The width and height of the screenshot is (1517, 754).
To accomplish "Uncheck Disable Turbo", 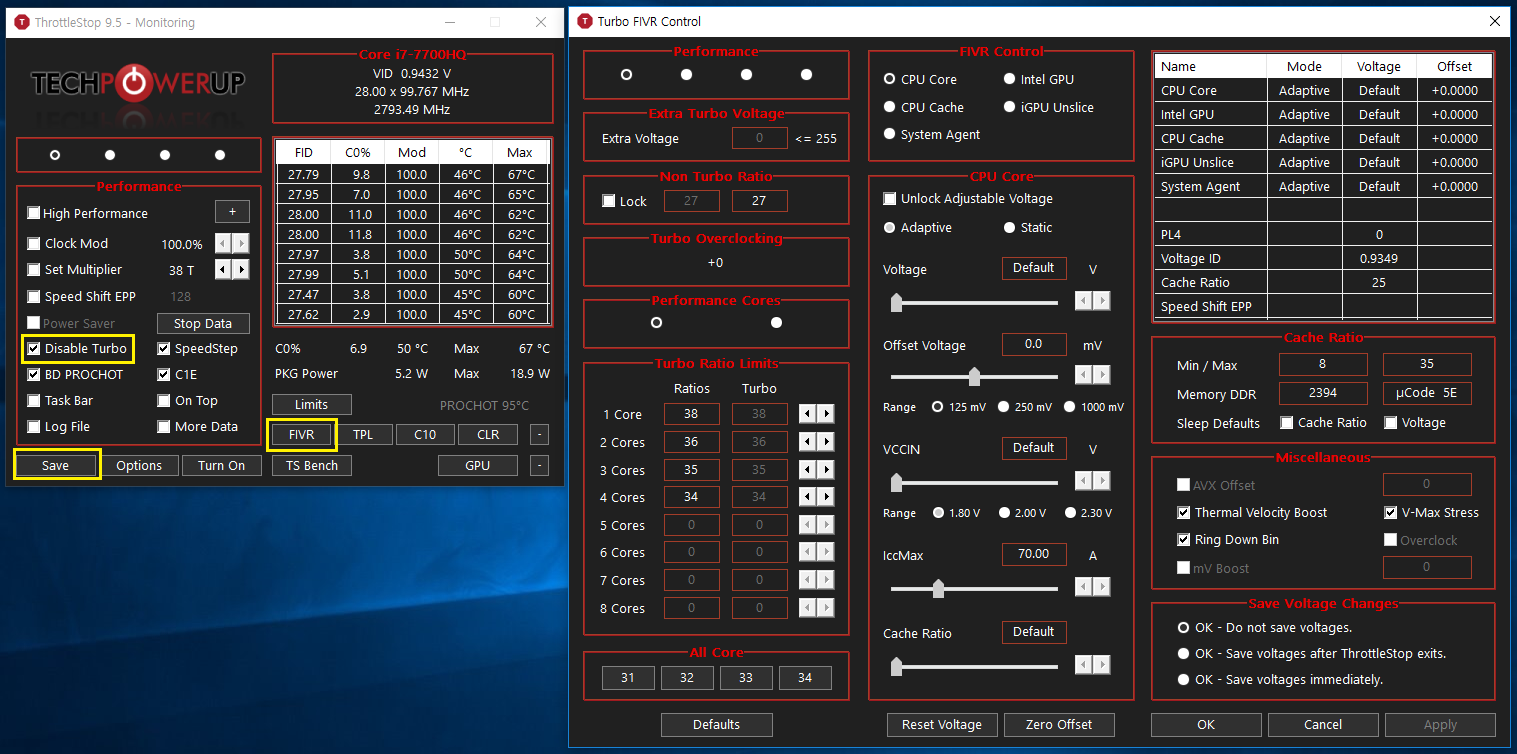I will click(34, 348).
